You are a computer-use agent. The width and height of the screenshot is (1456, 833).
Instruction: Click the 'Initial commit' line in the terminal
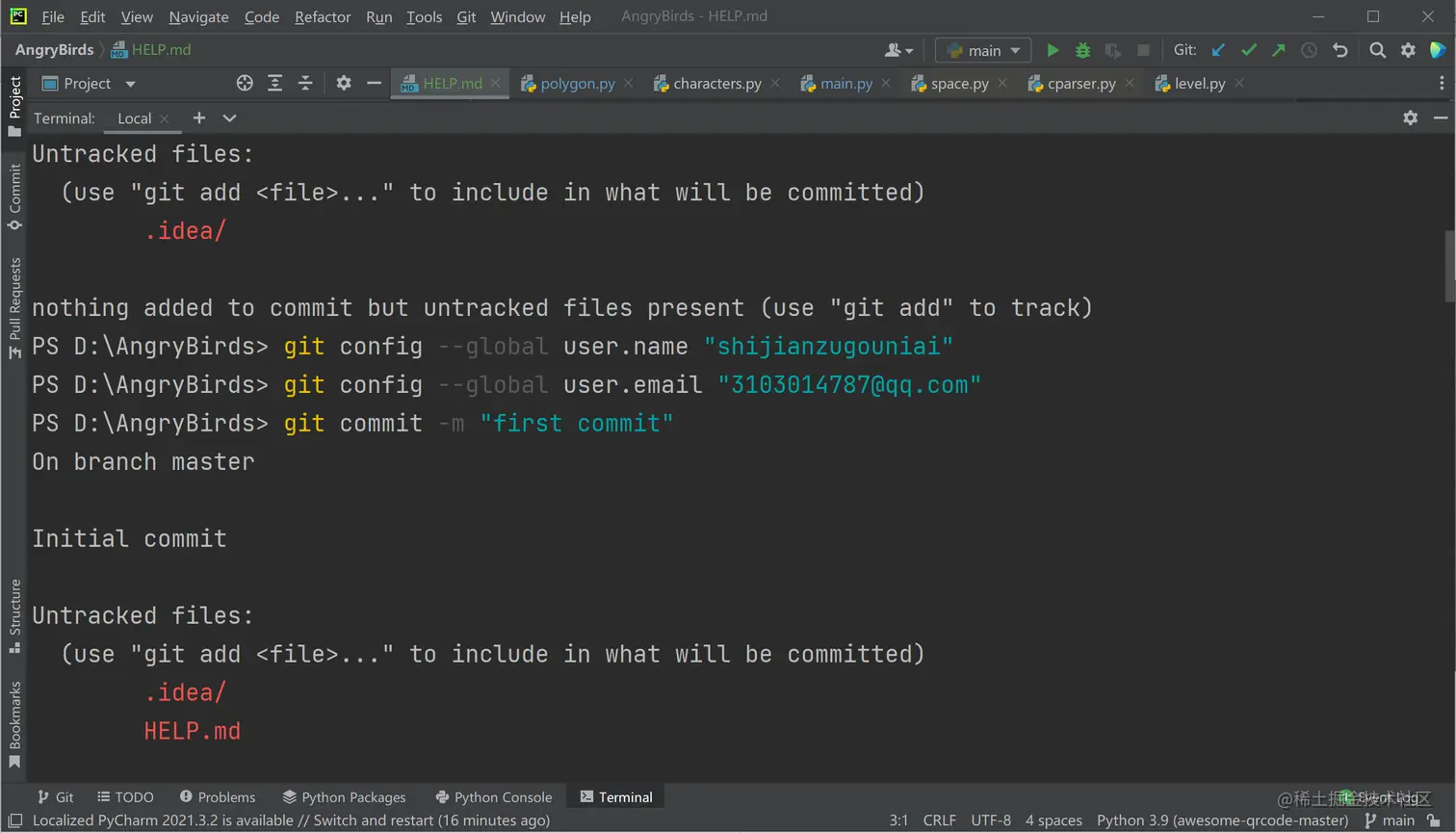[x=129, y=538]
